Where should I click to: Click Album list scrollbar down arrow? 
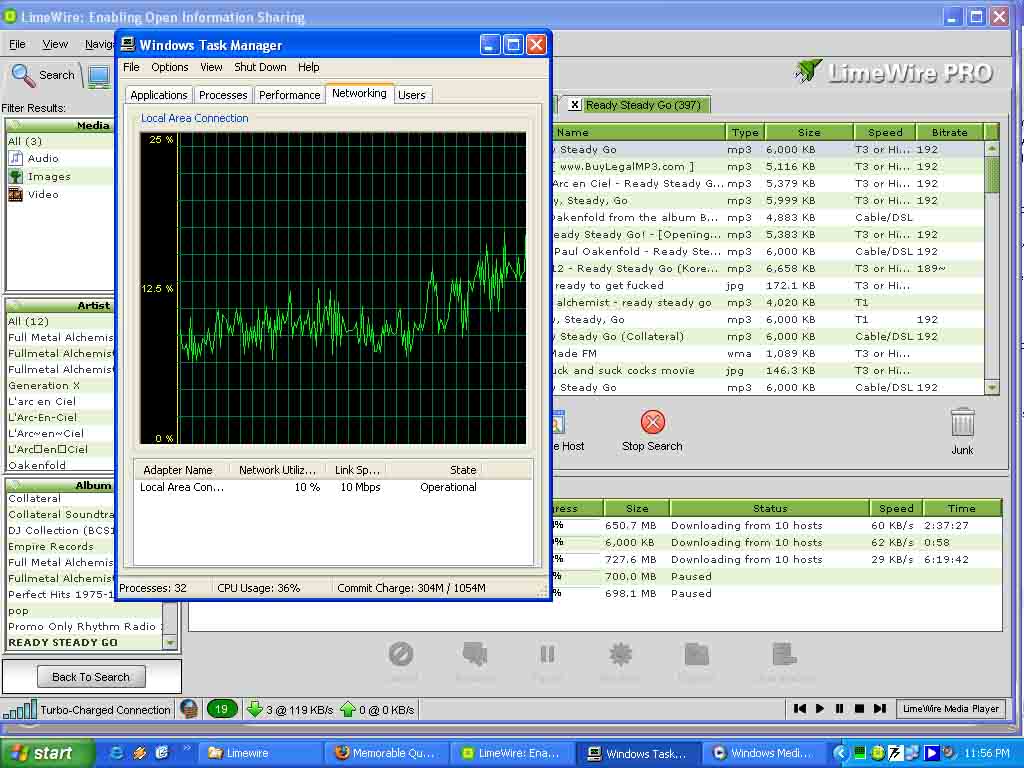coord(170,643)
